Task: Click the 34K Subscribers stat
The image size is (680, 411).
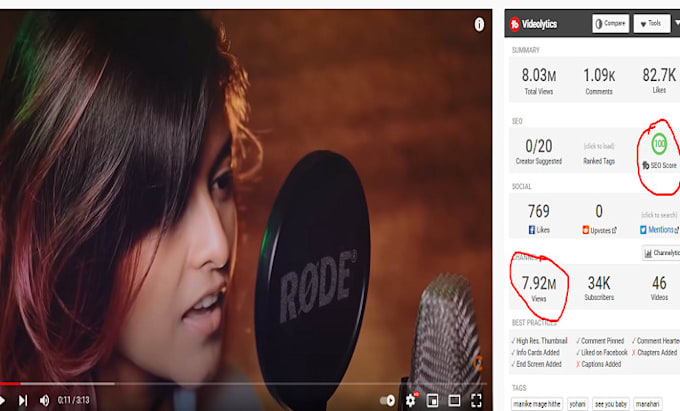Action: click(599, 288)
